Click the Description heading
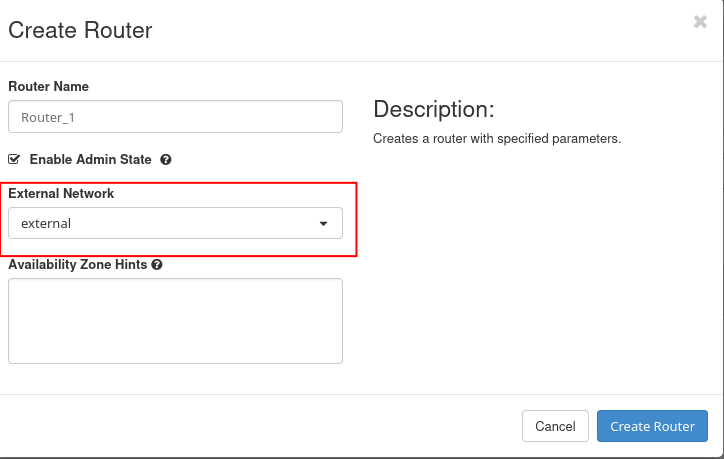The width and height of the screenshot is (724, 459). pos(434,109)
